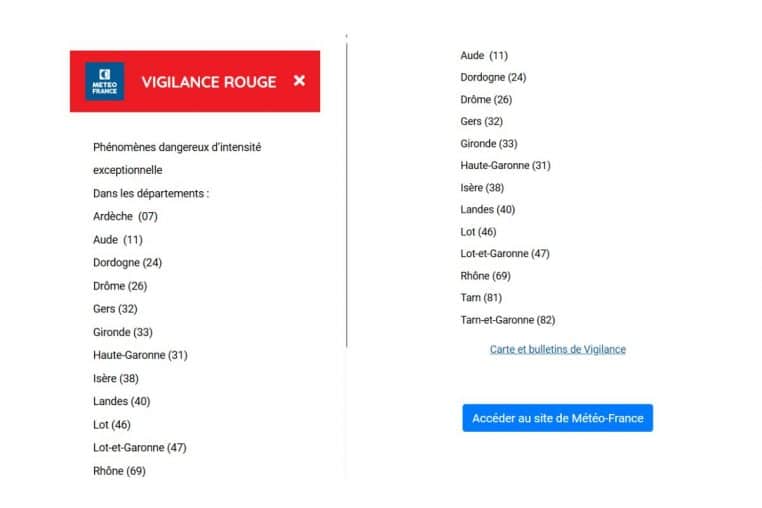Click Gers (32) in the right list
This screenshot has width=762, height=508.
point(481,121)
